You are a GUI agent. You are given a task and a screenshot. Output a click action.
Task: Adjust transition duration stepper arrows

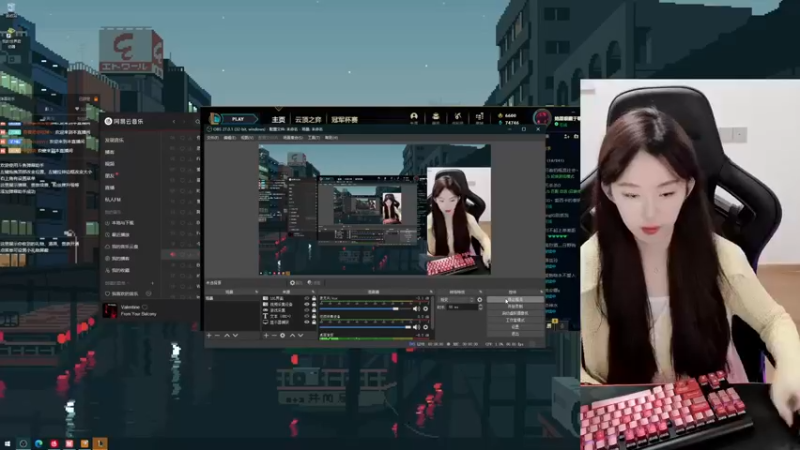pyautogui.click(x=480, y=307)
